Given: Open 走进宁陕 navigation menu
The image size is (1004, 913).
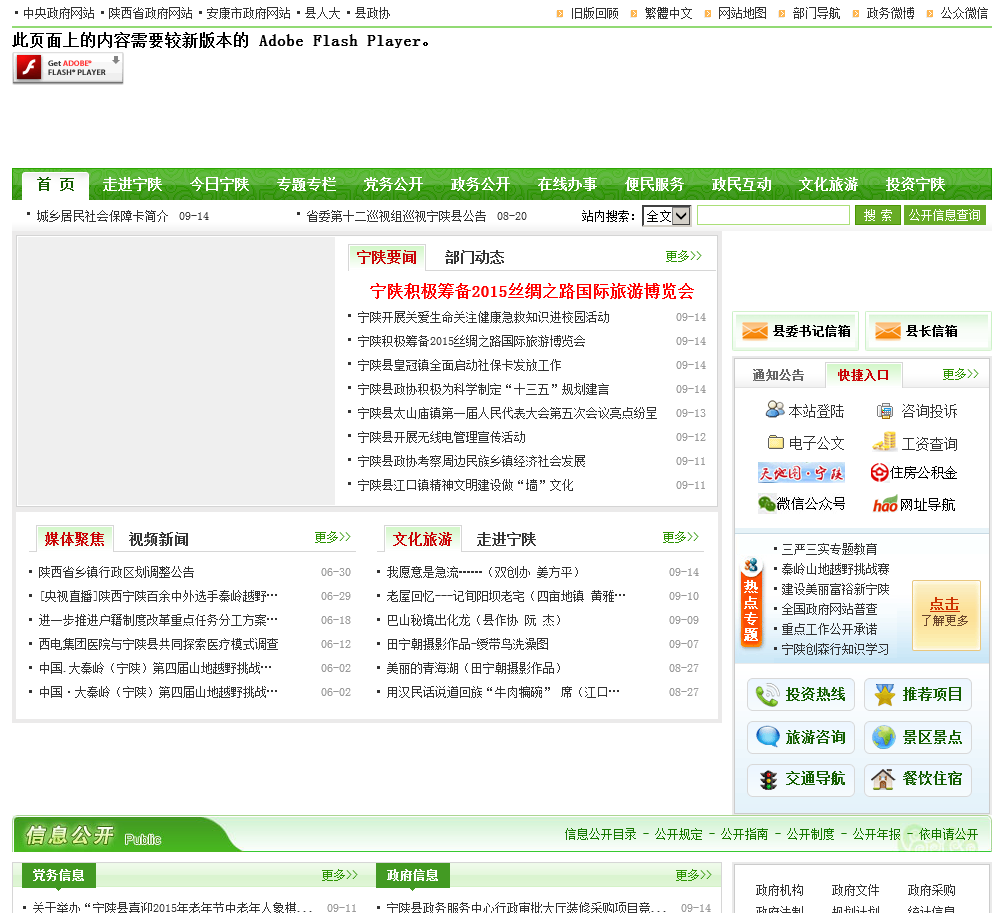Looking at the screenshot, I should click(132, 185).
